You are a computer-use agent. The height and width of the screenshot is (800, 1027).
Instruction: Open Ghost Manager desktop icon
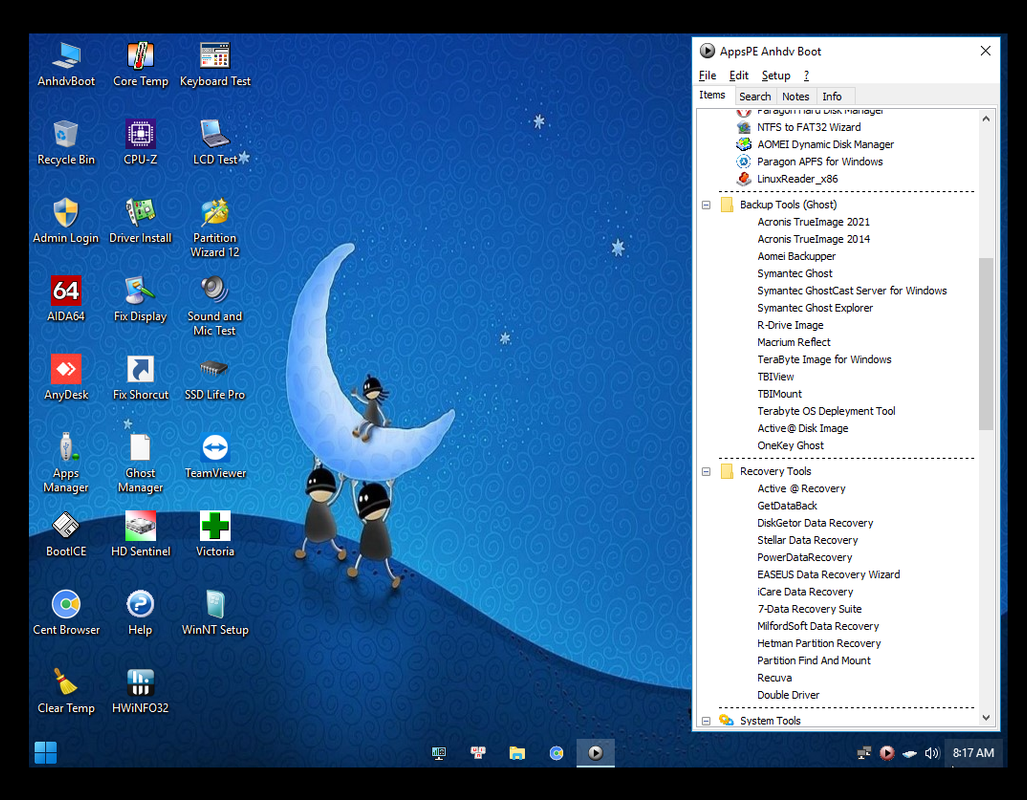(140, 463)
